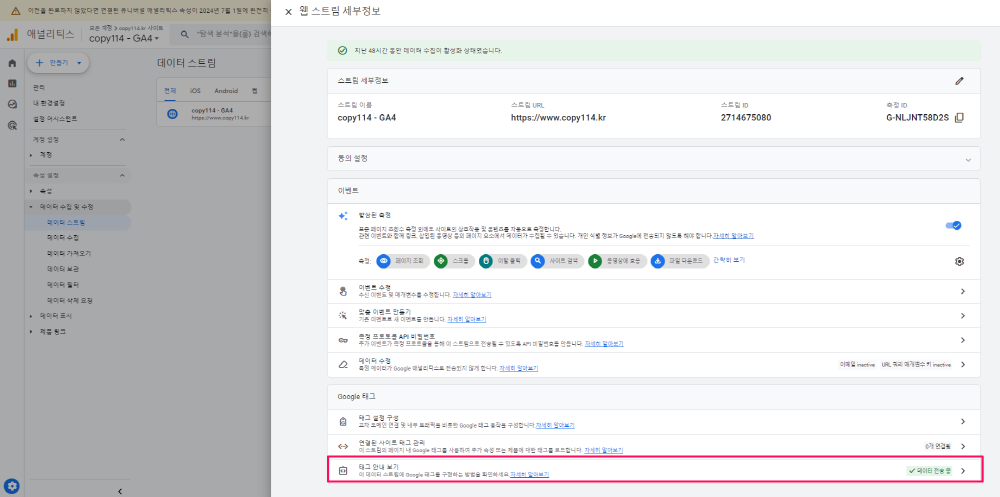
Task: Collapse the 계정 설정 section
Action: [122, 139]
